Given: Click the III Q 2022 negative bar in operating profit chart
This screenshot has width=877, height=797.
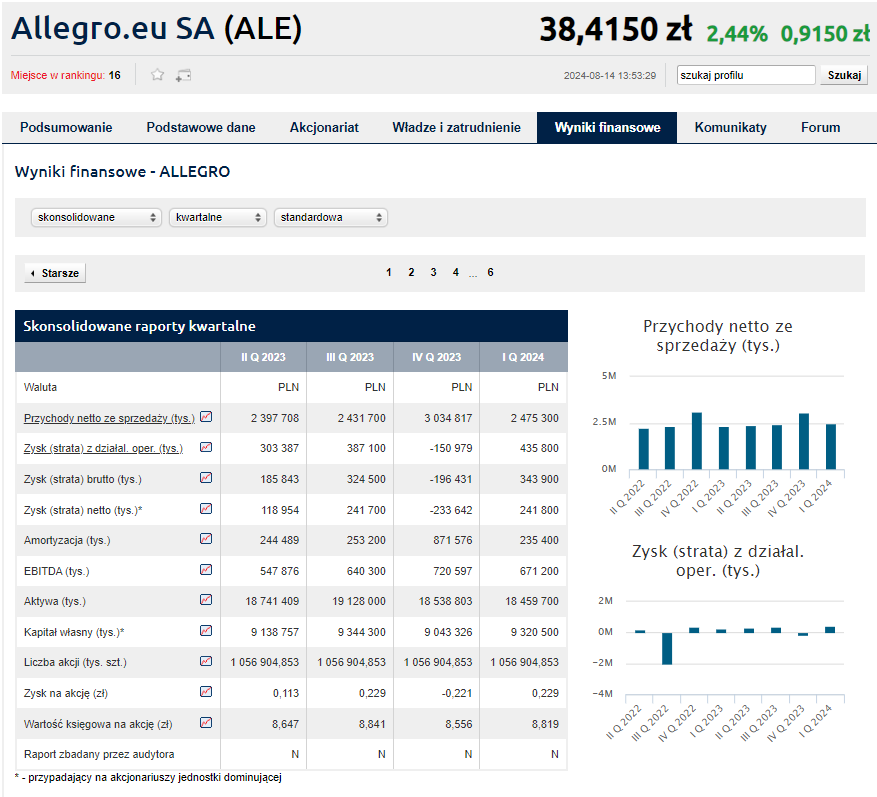Looking at the screenshot, I should coord(667,648).
